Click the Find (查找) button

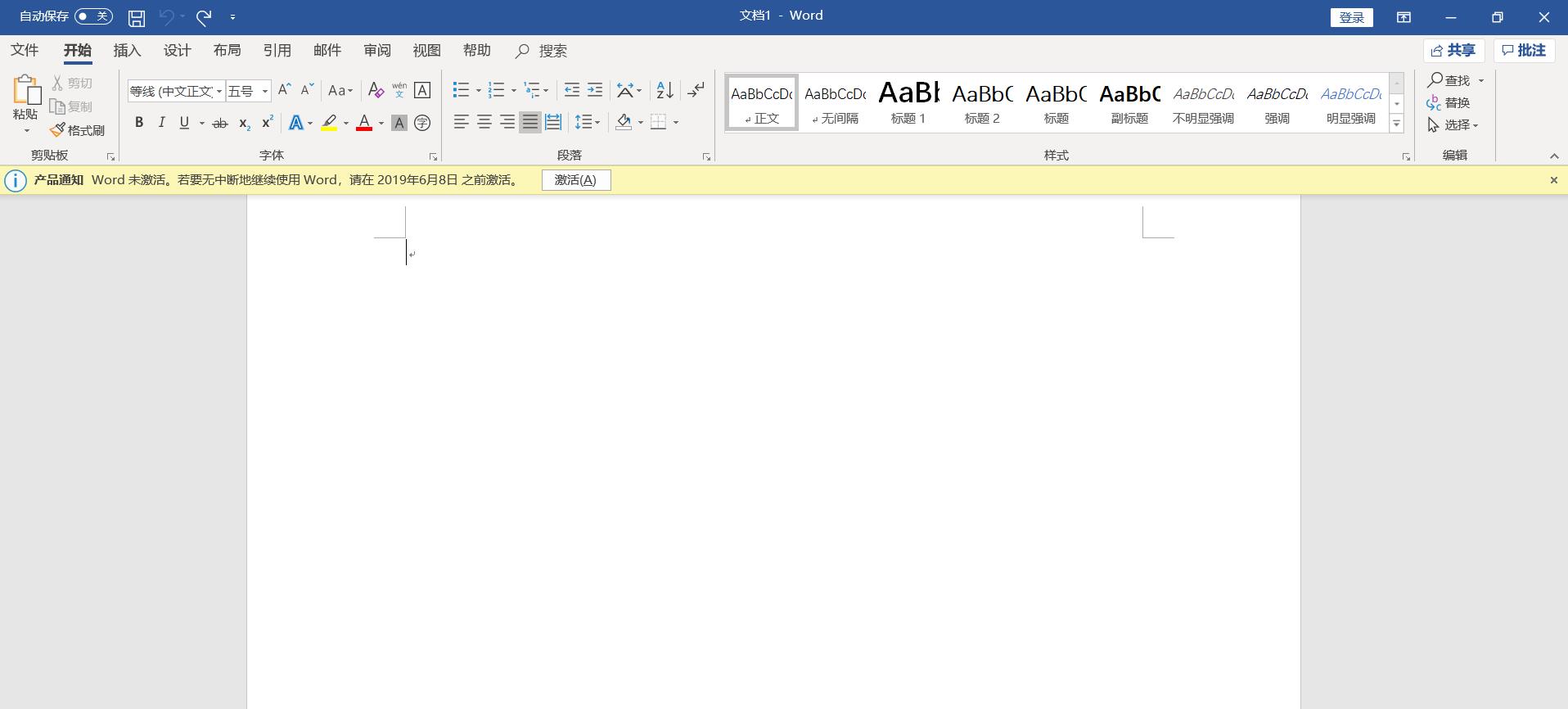1449,80
